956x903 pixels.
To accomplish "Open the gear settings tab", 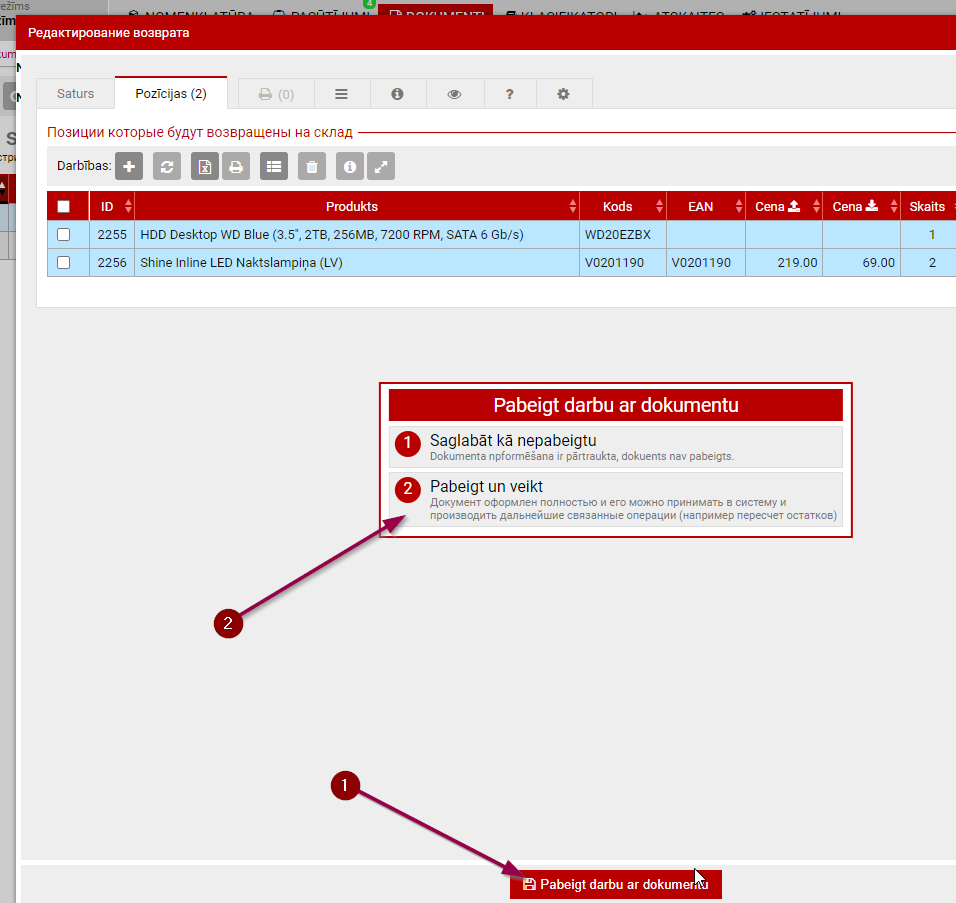I will coord(563,94).
